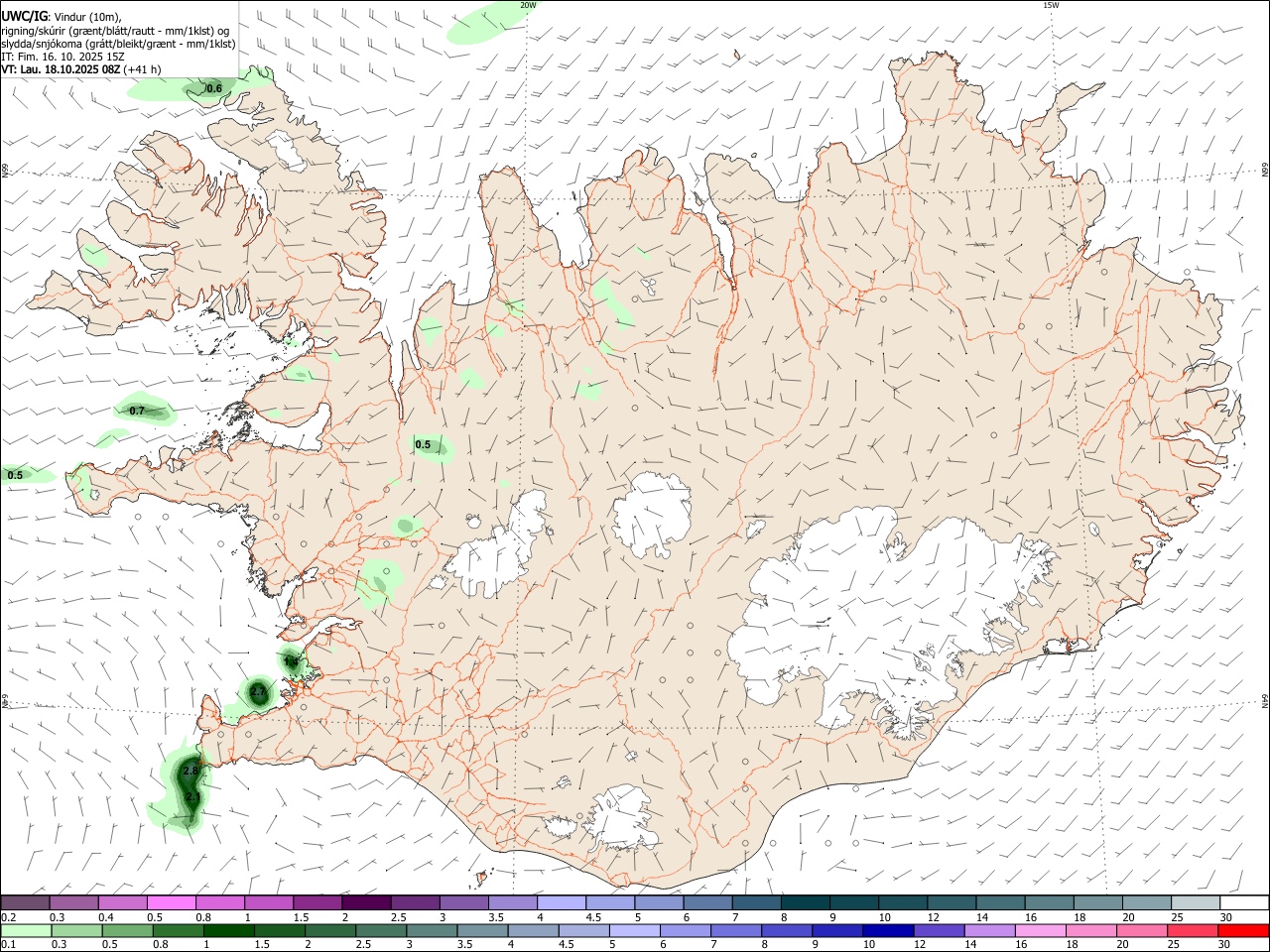Pick the white swatch at upper legend 30
Image resolution: width=1270 pixels, height=952 pixels.
1244,902
